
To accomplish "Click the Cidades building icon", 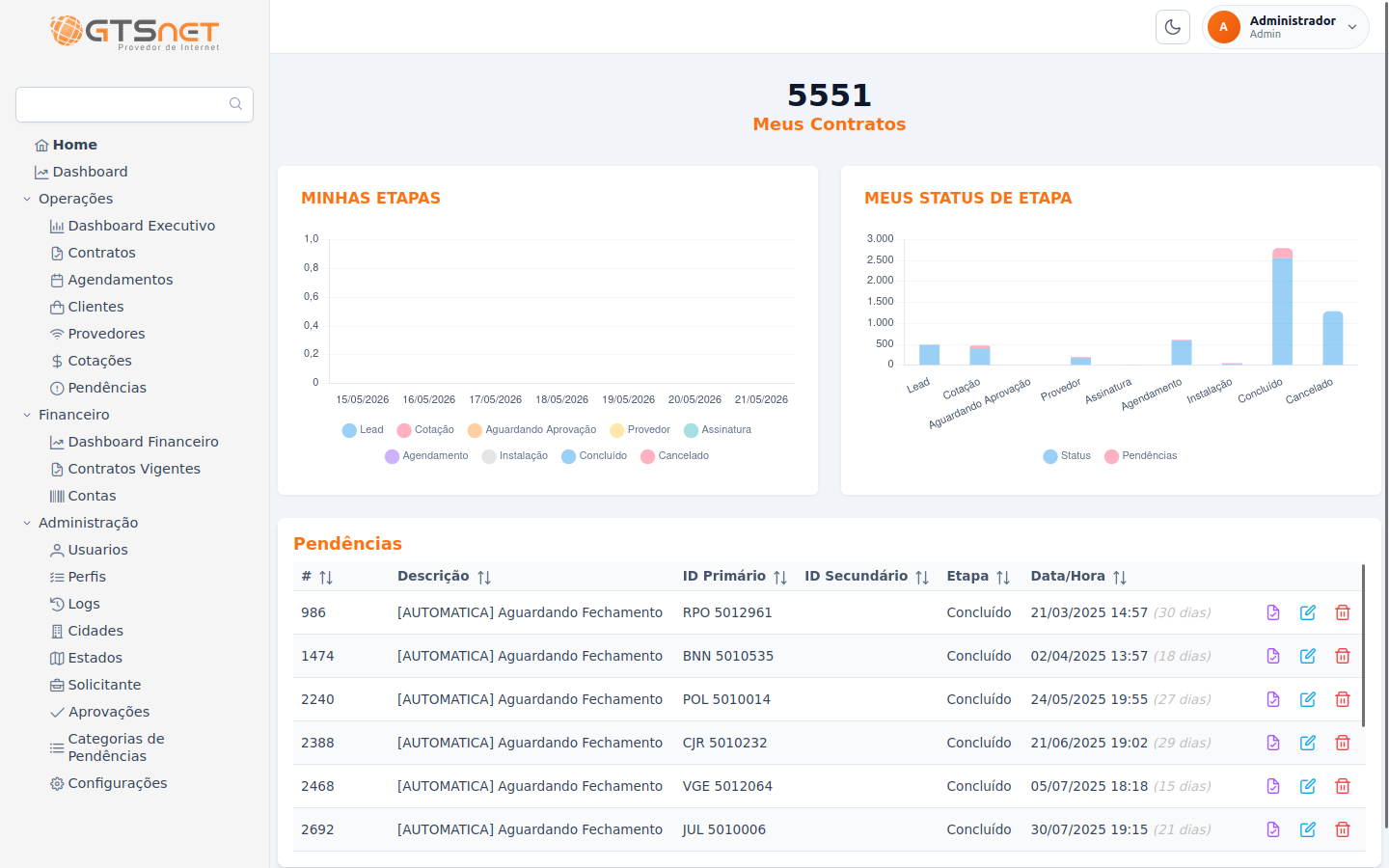I will tap(57, 631).
